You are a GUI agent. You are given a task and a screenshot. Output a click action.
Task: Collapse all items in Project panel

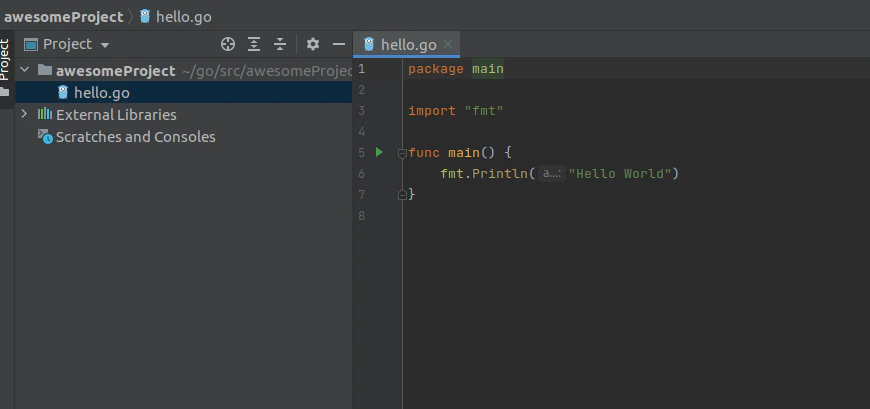(x=280, y=44)
